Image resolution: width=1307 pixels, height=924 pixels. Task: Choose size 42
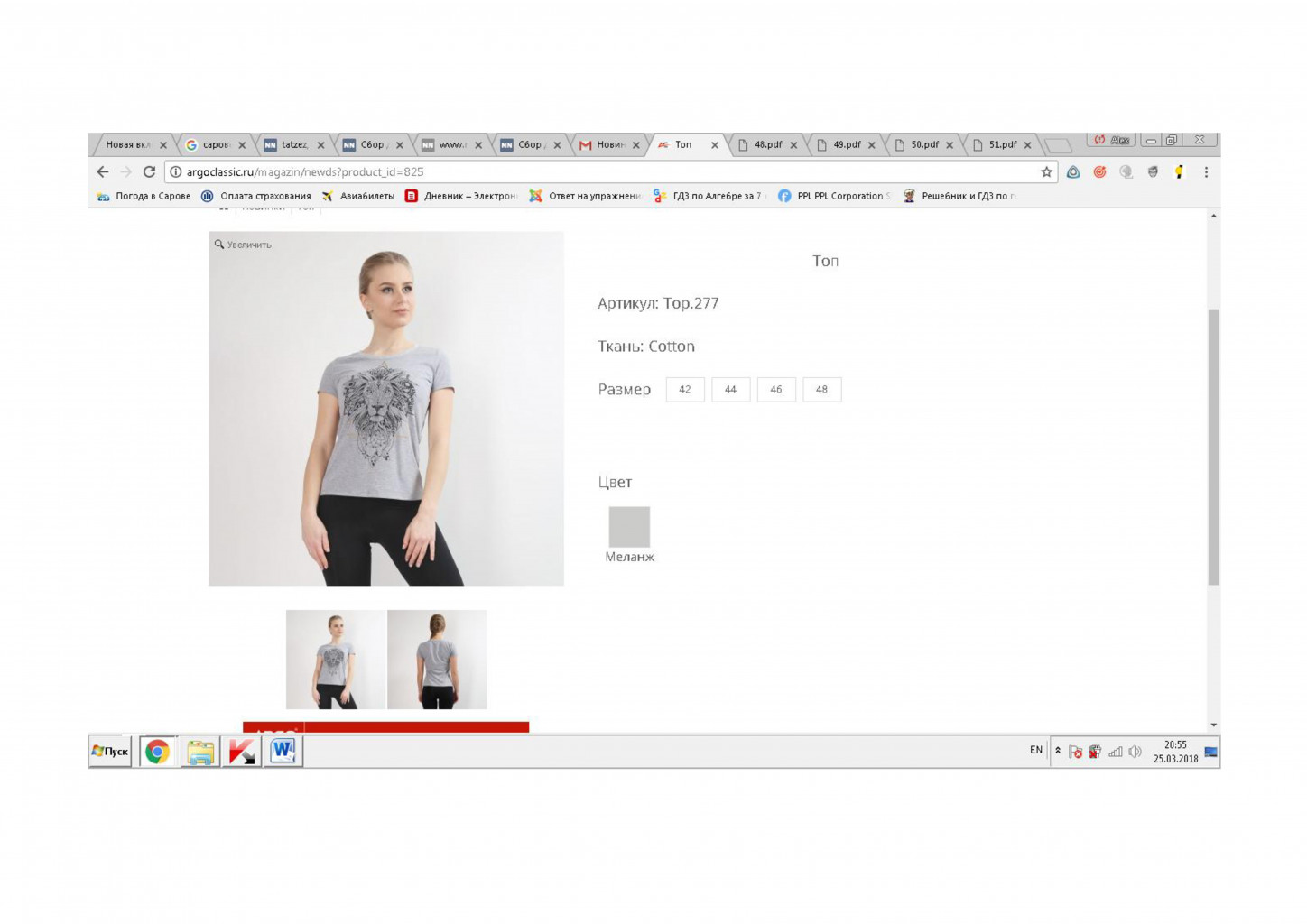(x=685, y=390)
